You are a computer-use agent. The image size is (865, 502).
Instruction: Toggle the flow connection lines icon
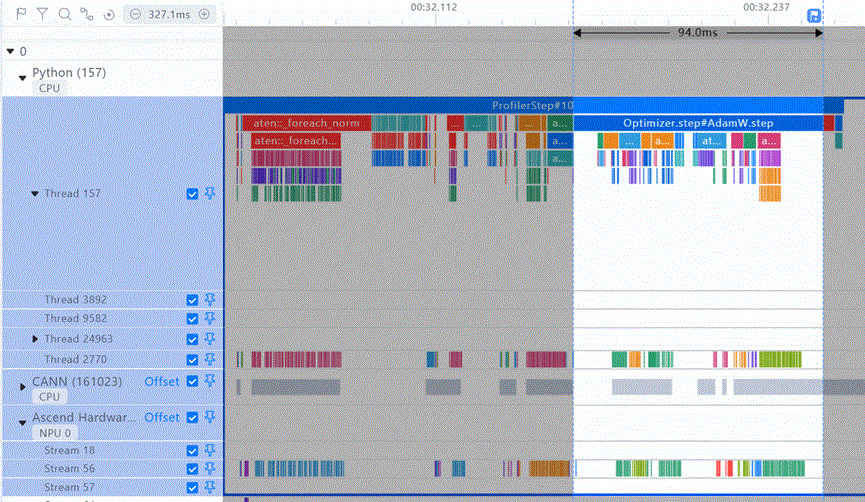point(87,14)
